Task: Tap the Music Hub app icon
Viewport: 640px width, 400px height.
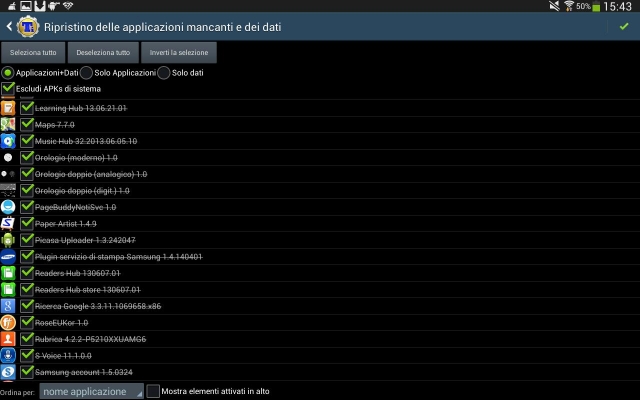Action: [8, 141]
